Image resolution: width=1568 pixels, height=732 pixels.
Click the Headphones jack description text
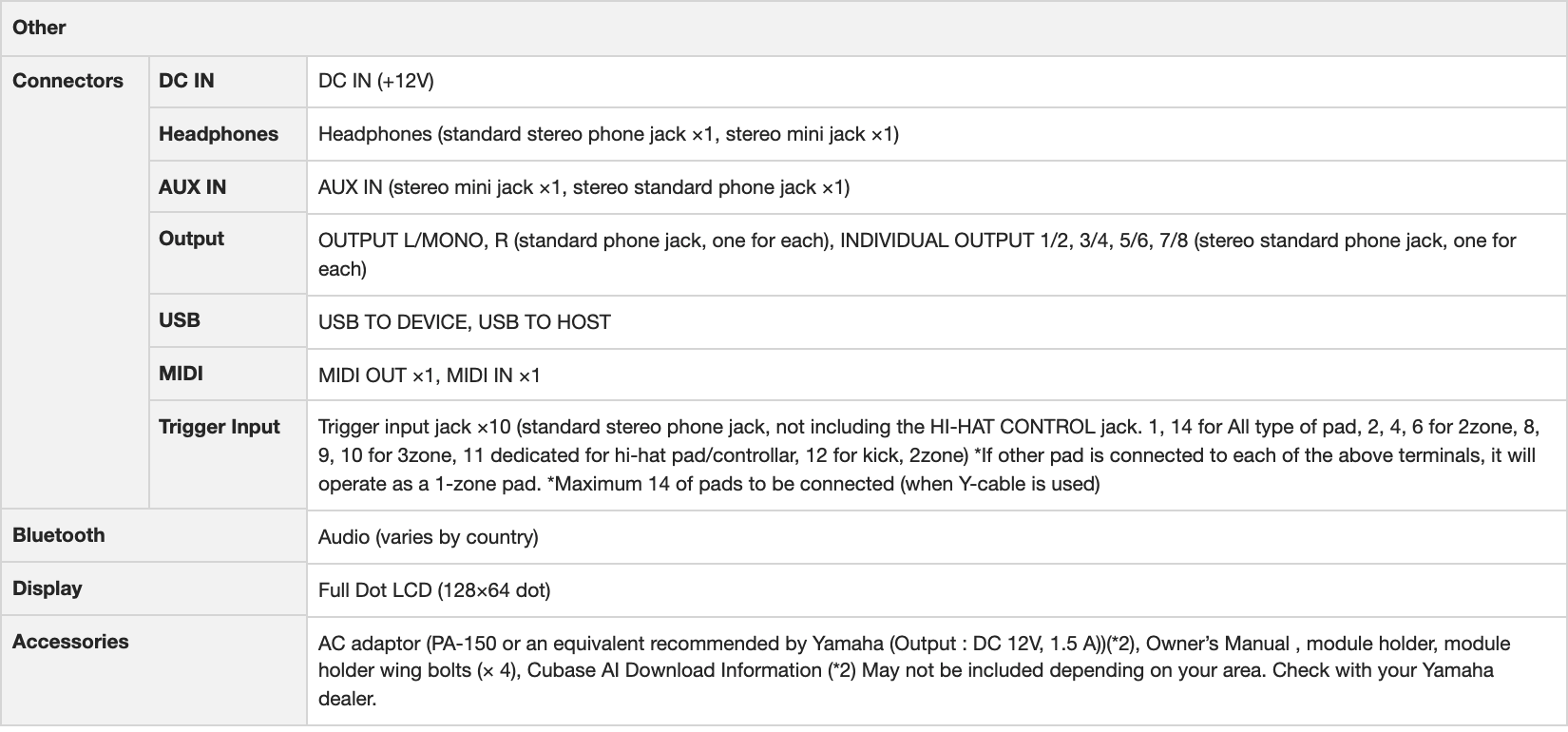point(608,134)
